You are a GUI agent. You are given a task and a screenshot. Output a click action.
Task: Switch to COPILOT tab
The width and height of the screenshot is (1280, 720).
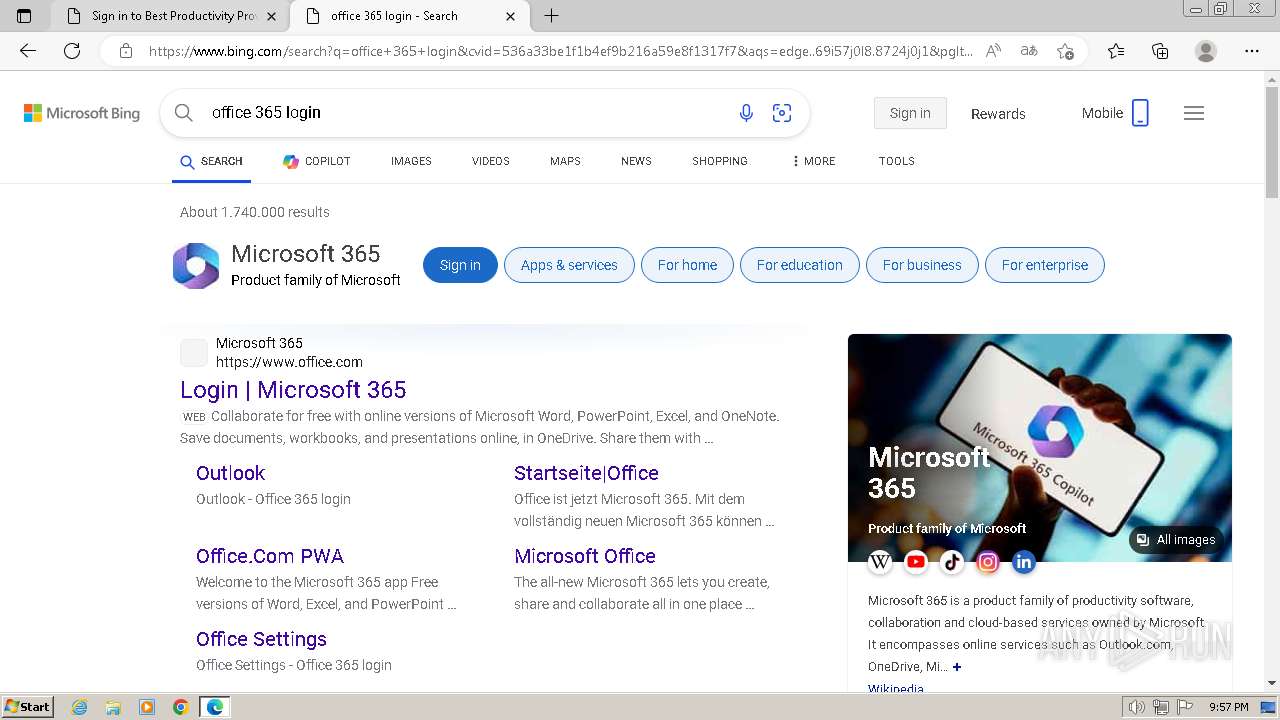pos(316,161)
